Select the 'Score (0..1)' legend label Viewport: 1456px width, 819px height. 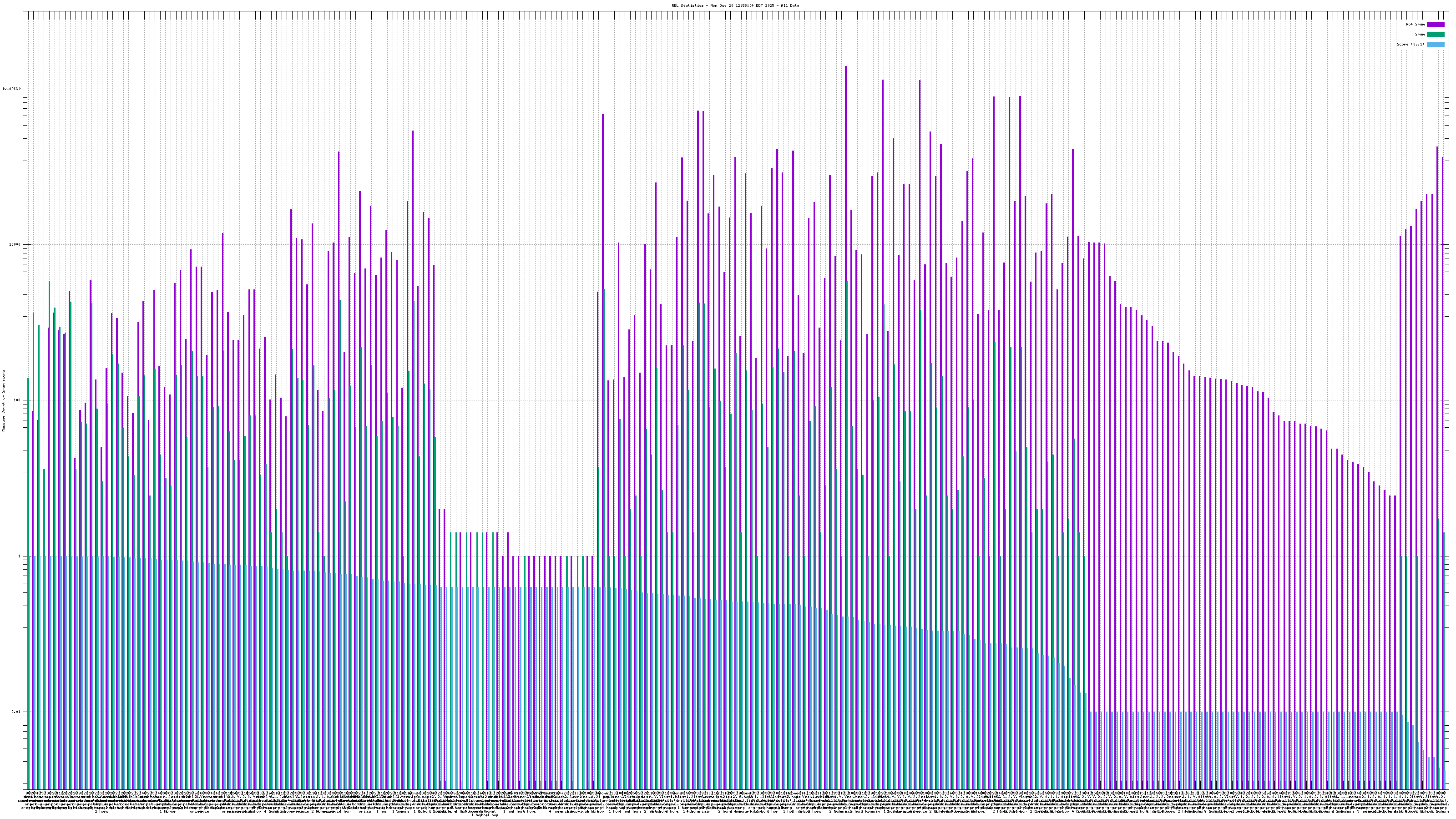point(1410,44)
